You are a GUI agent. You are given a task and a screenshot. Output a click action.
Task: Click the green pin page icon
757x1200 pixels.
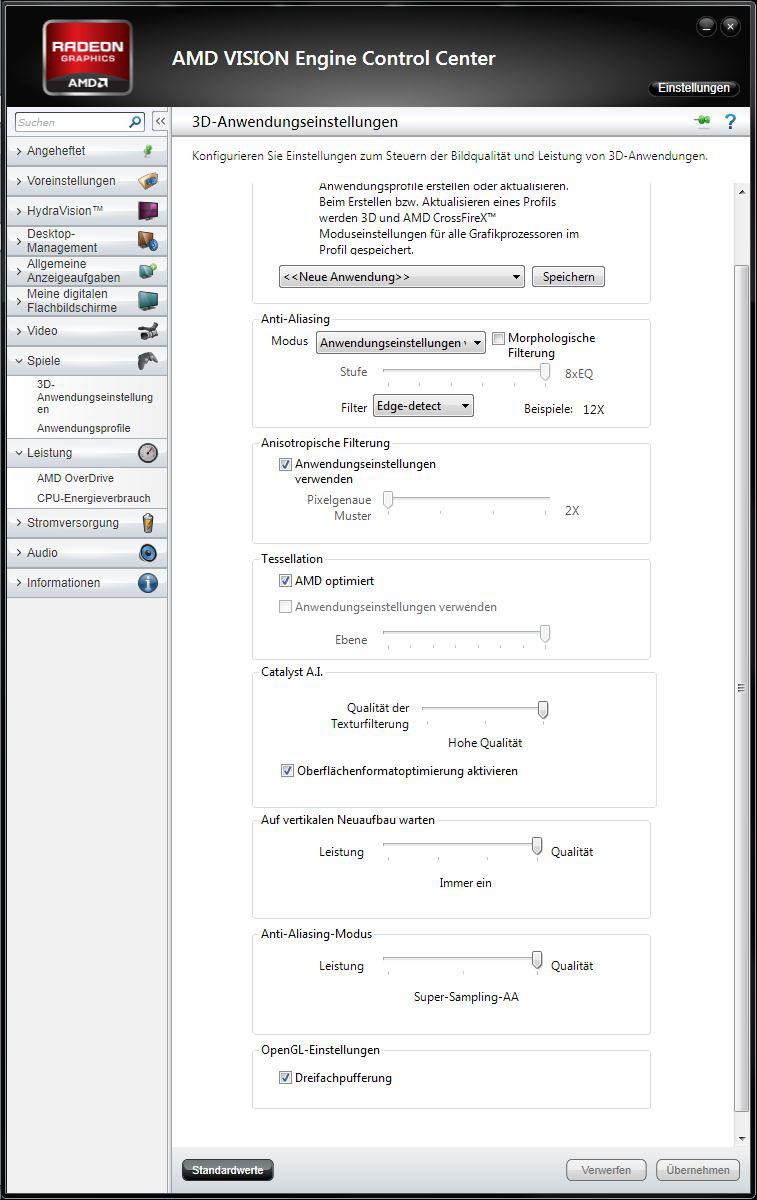coord(702,121)
